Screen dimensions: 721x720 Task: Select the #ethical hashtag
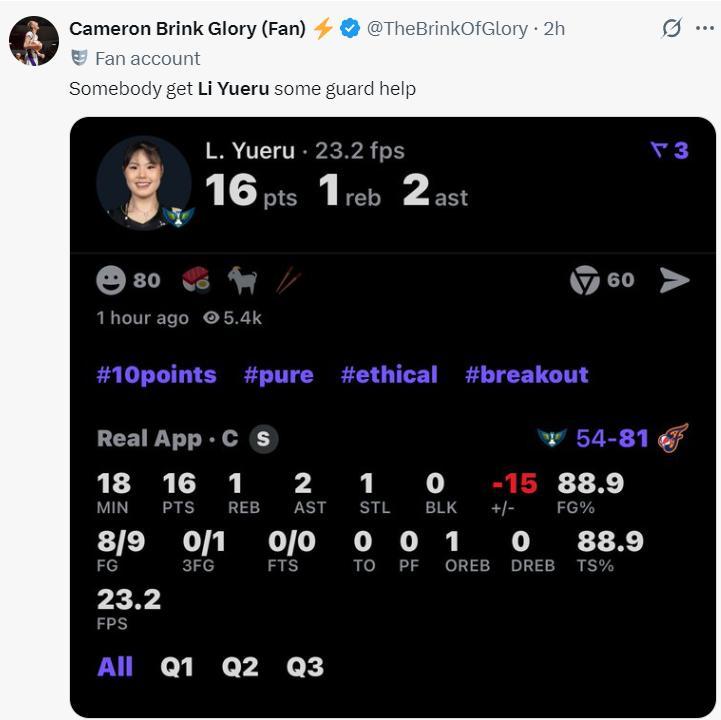(x=389, y=375)
